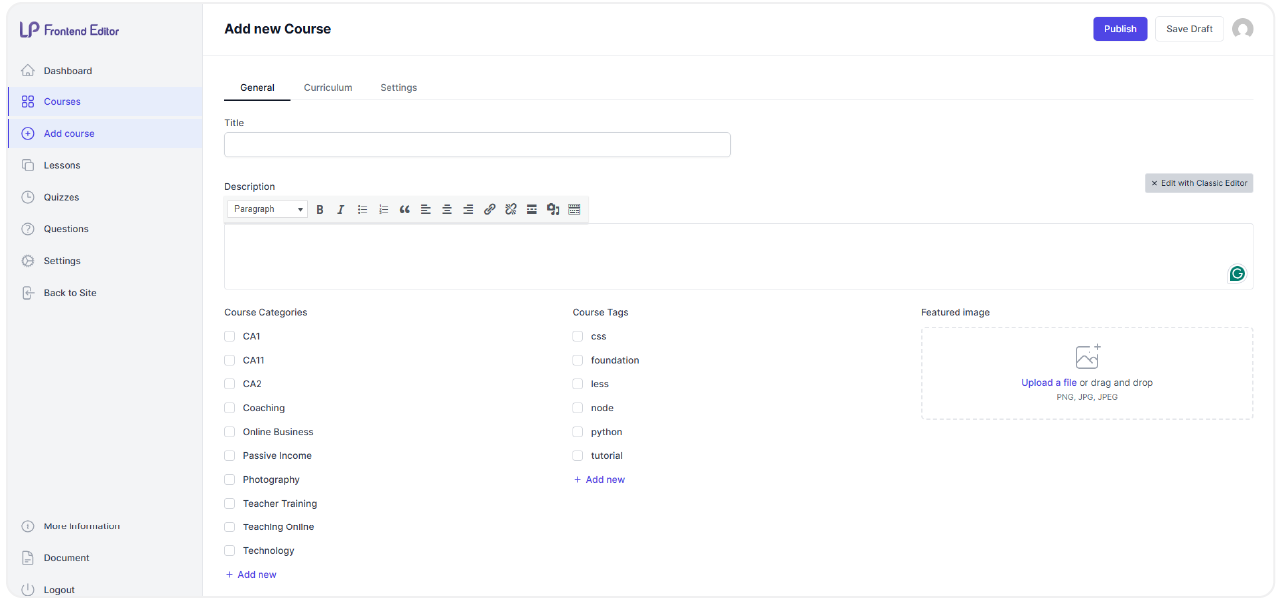Insert a bulleted list in the Description
The height and width of the screenshot is (600, 1281).
[x=362, y=209]
